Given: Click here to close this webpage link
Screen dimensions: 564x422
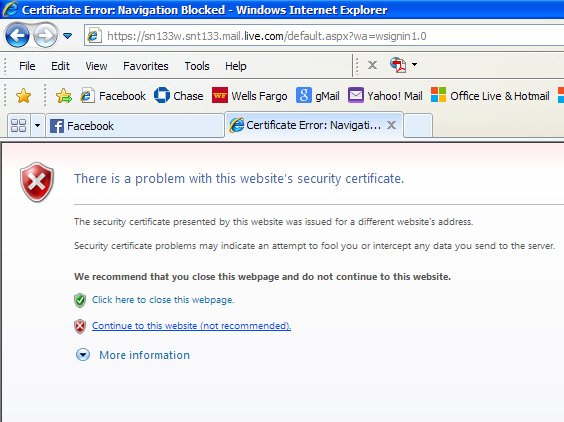Looking at the screenshot, I should point(163,300).
